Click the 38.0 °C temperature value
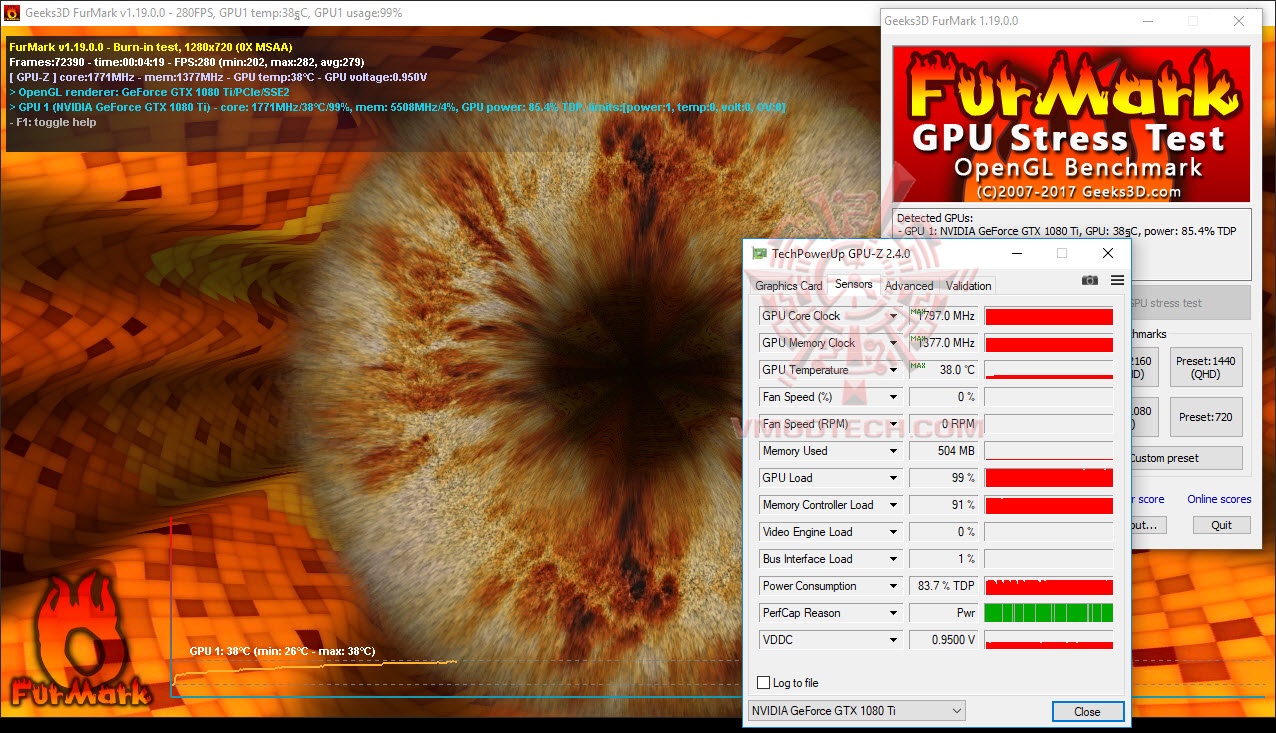 click(x=943, y=370)
